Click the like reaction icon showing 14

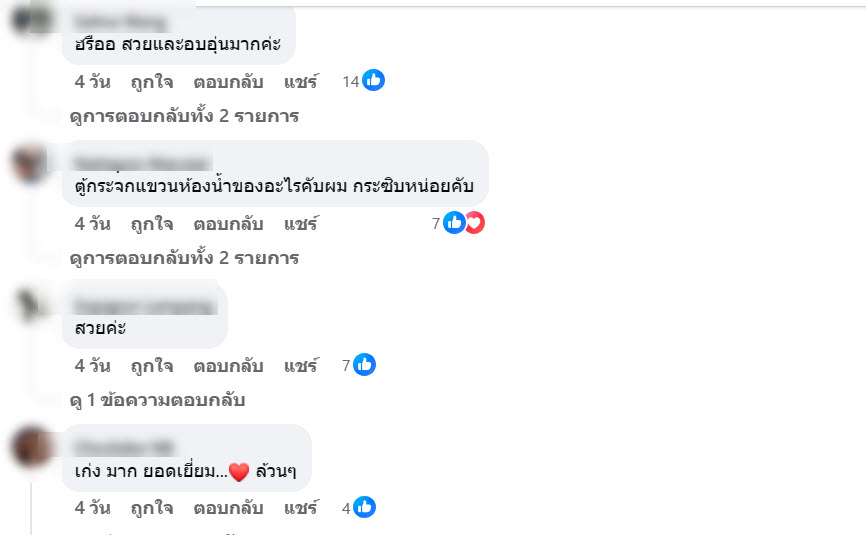pos(373,81)
